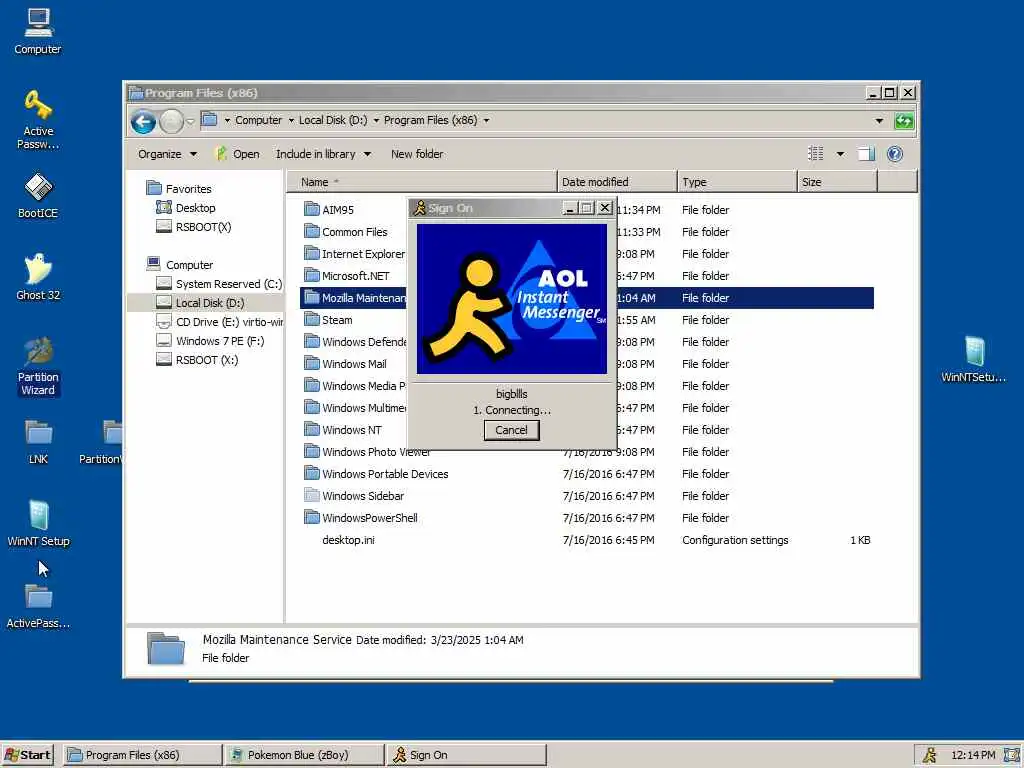
Task: Select the Common Files folder
Action: (x=355, y=232)
